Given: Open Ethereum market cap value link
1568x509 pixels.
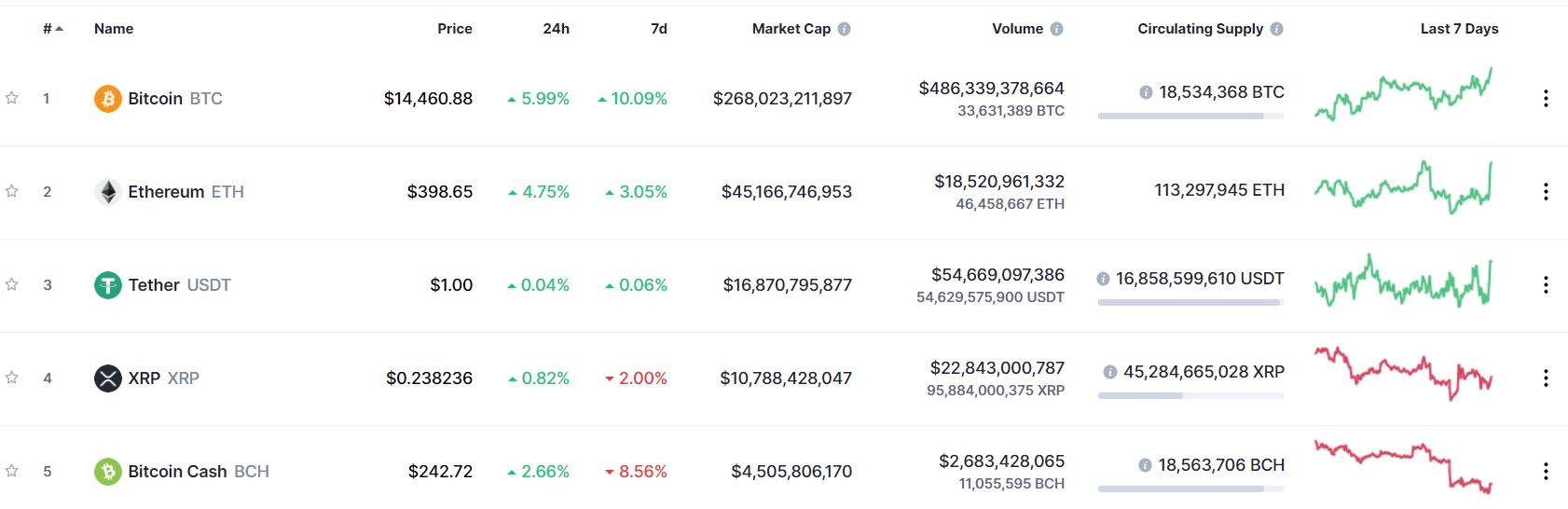Looking at the screenshot, I should tap(786, 191).
